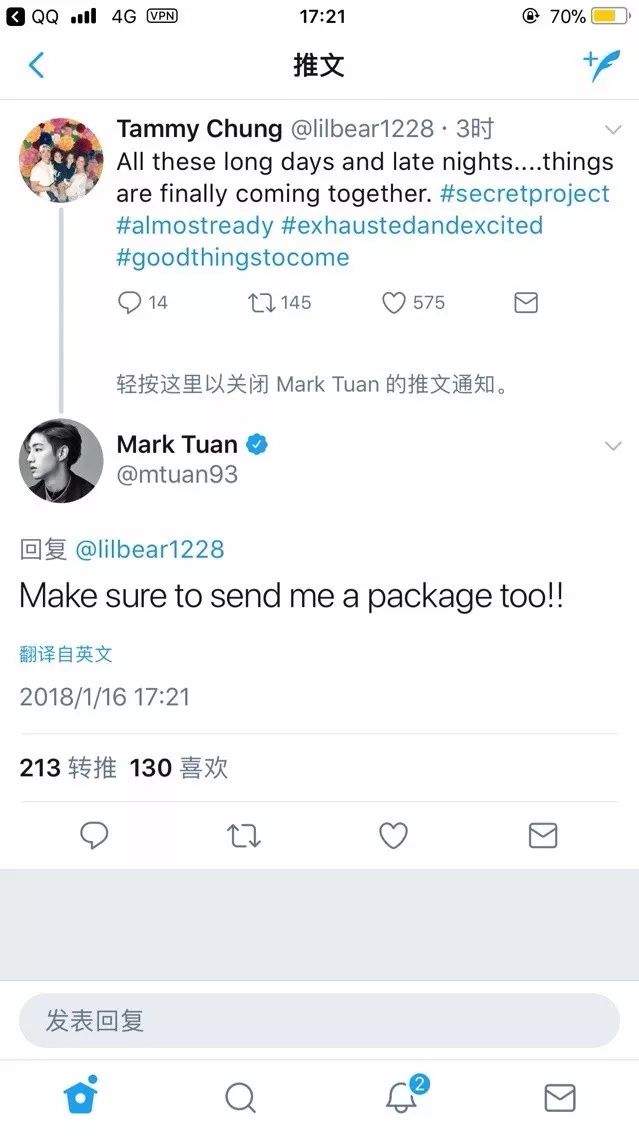Like Mark Tuan's tweet with heart icon
The height and width of the screenshot is (1136, 639).
[x=393, y=837]
